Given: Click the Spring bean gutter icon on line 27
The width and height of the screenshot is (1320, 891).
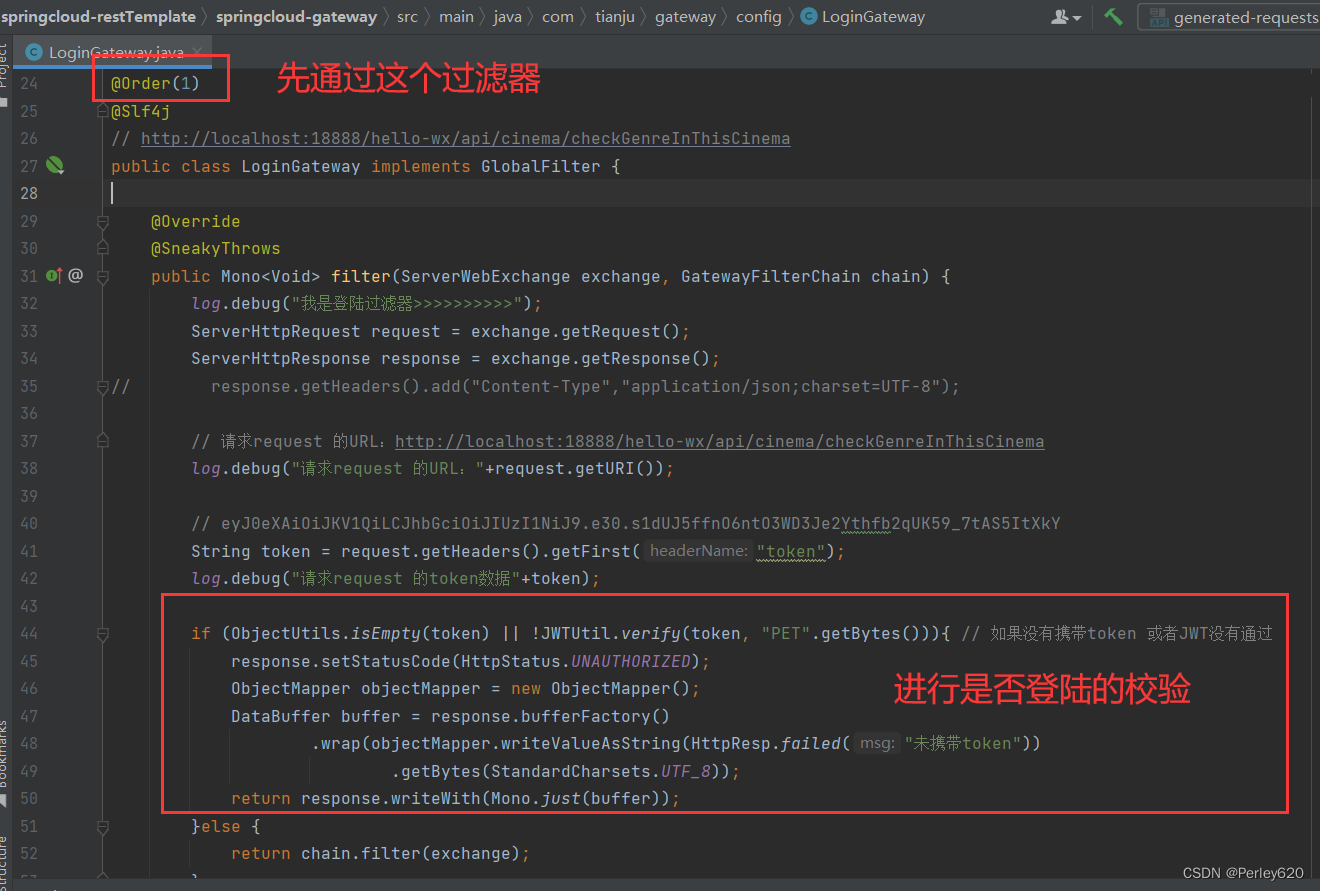Looking at the screenshot, I should pyautogui.click(x=56, y=166).
